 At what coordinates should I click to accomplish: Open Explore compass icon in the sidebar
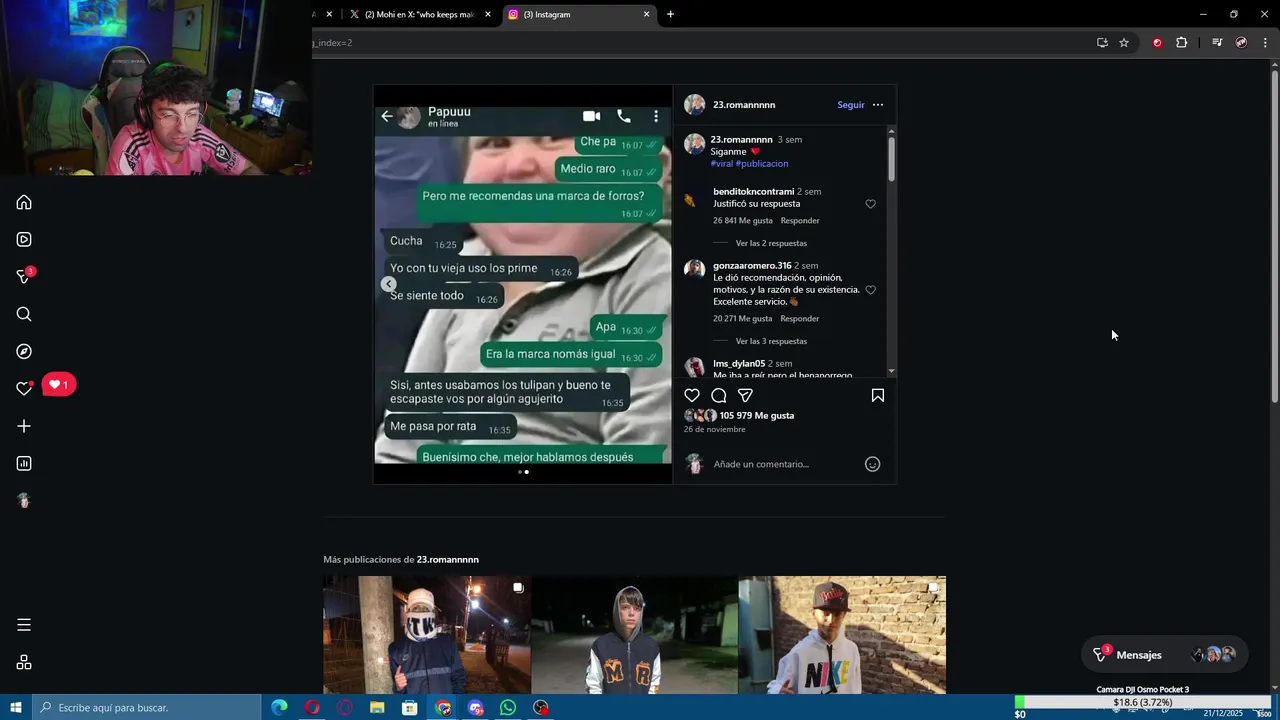click(x=24, y=352)
